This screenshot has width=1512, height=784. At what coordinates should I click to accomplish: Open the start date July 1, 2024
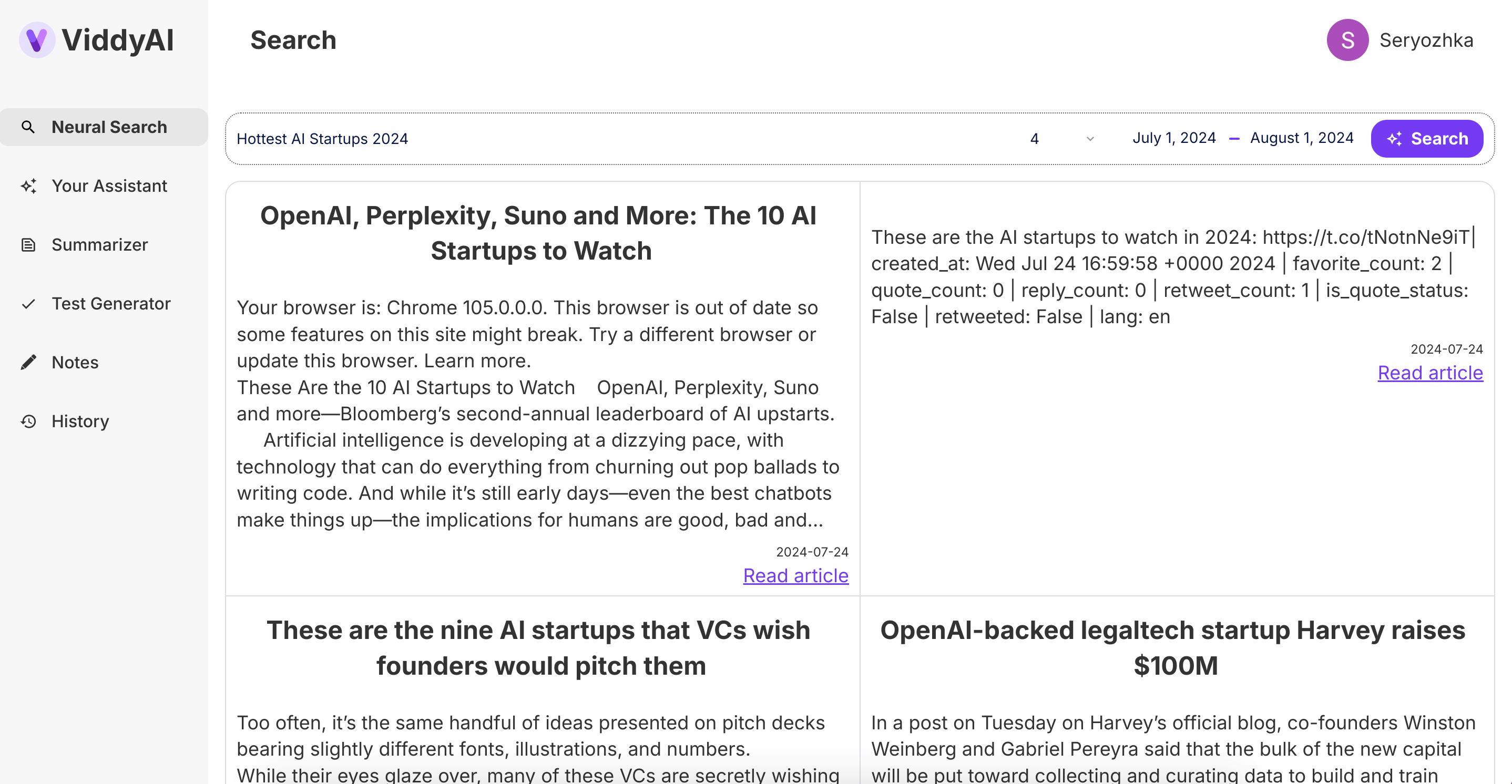coord(1174,138)
